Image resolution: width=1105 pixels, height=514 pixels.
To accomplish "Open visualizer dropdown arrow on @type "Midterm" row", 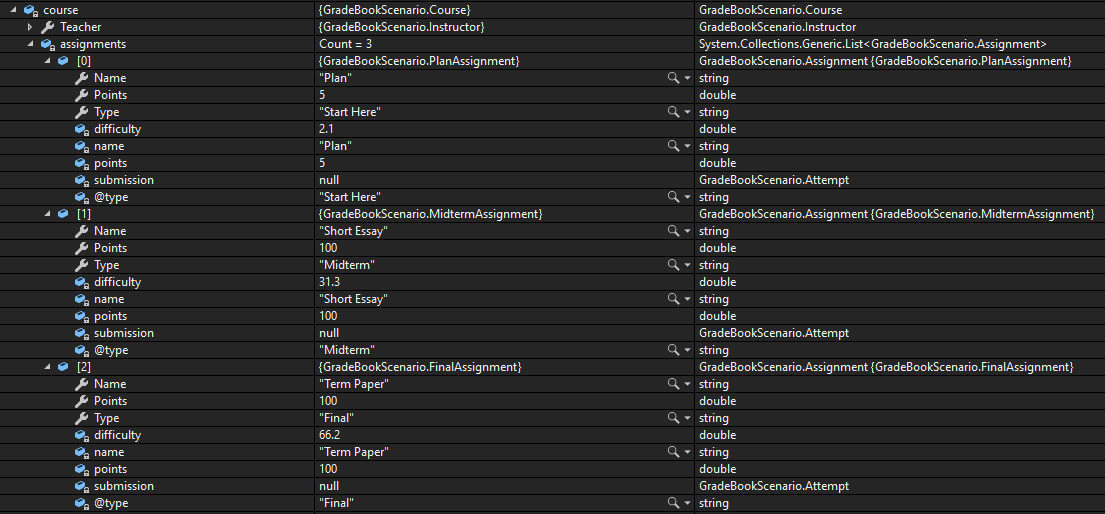I will [x=687, y=350].
